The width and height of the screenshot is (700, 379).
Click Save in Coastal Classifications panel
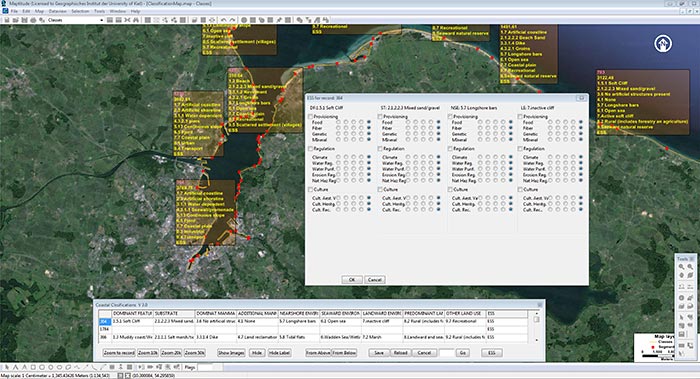pyautogui.click(x=379, y=353)
